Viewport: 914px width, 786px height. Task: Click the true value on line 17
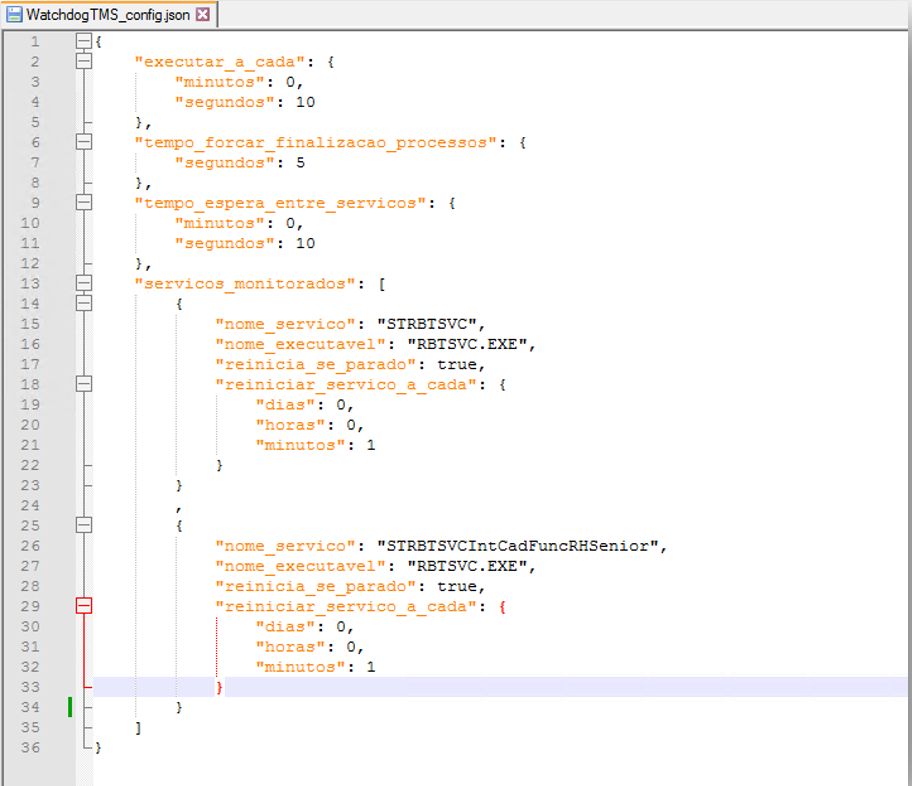pyautogui.click(x=457, y=364)
